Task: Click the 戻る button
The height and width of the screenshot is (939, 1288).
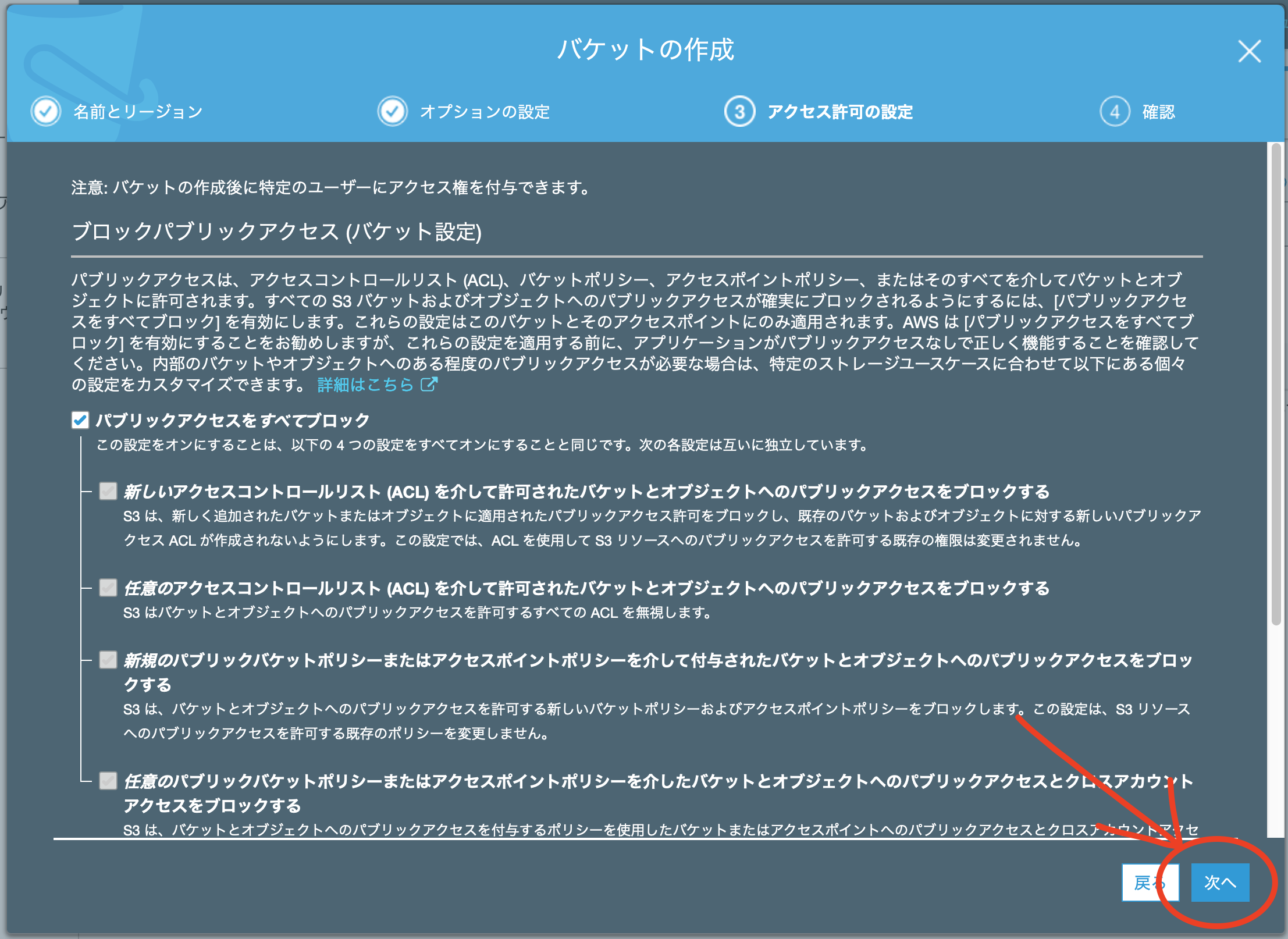Action: tap(1150, 883)
